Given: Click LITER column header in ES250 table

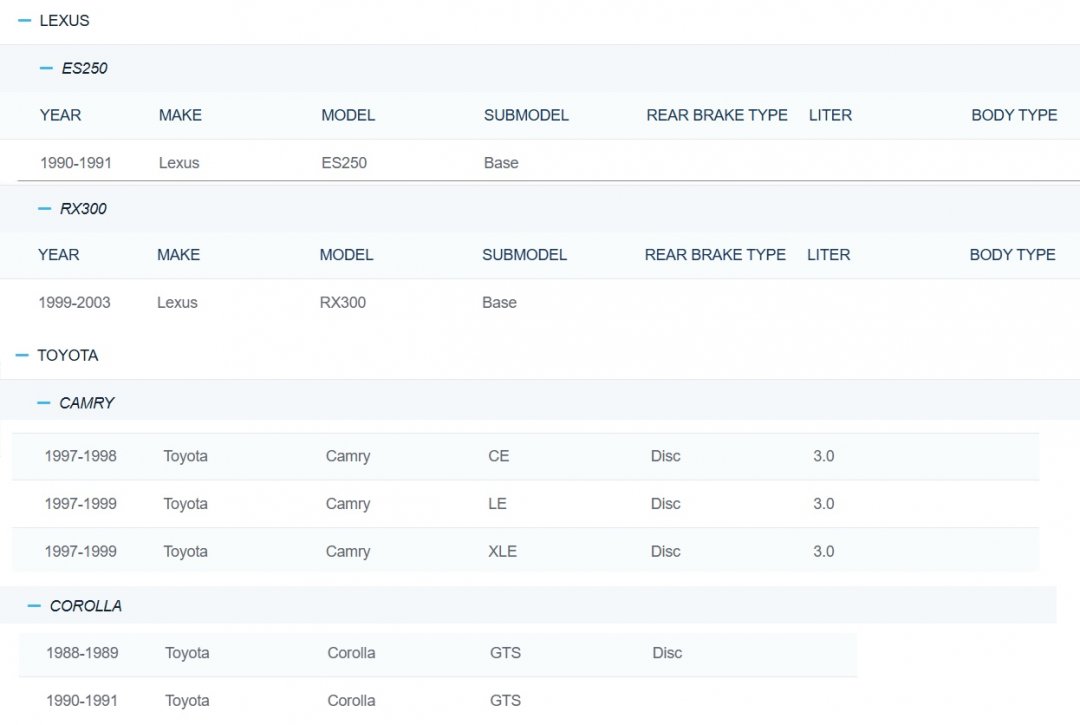Looking at the screenshot, I should point(831,115).
